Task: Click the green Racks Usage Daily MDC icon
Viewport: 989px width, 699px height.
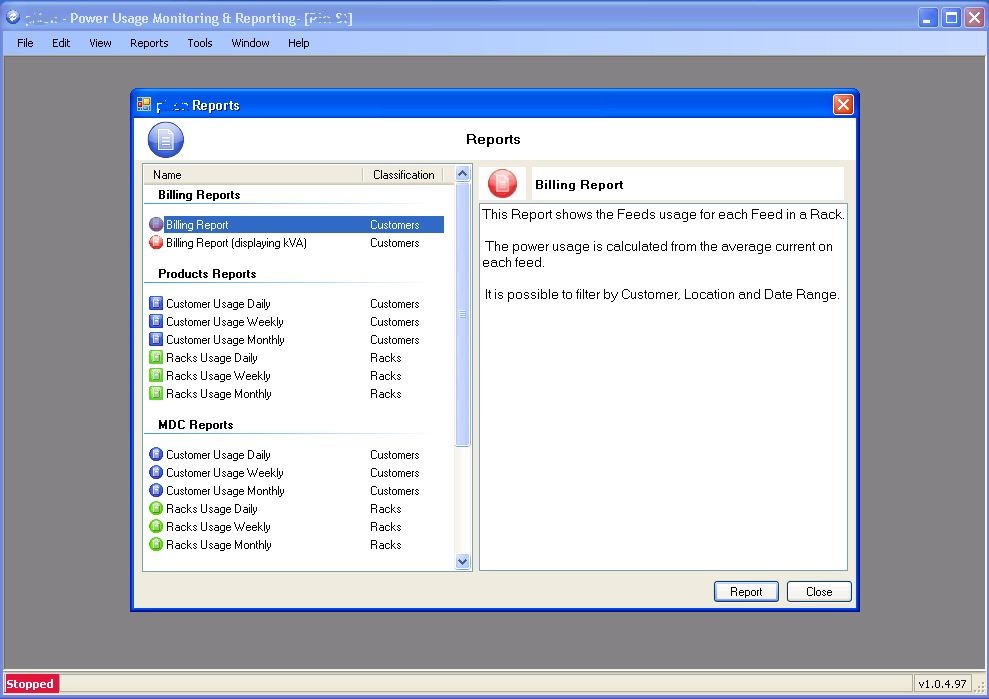Action: tap(157, 508)
